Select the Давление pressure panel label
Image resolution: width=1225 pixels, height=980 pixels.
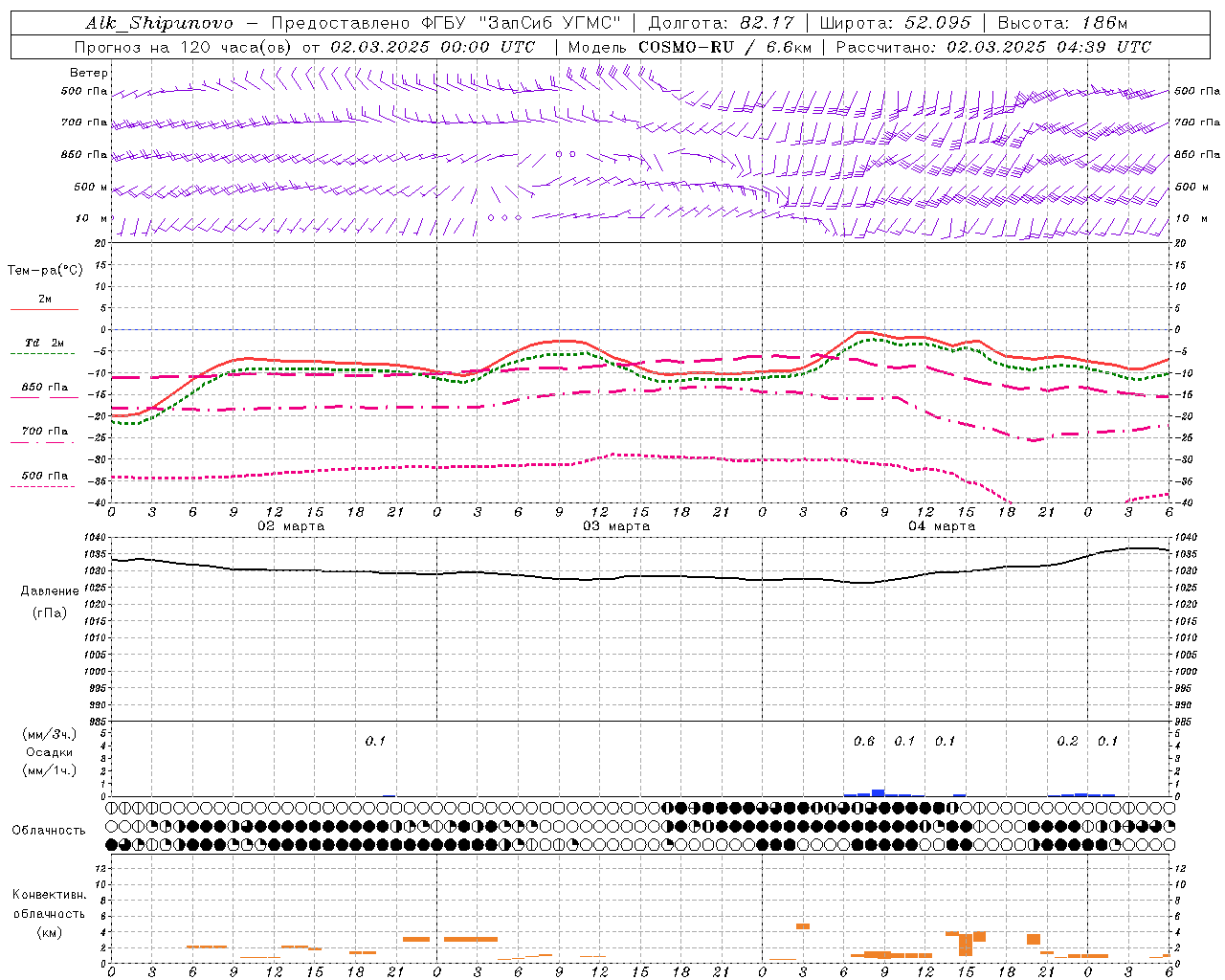(x=50, y=591)
